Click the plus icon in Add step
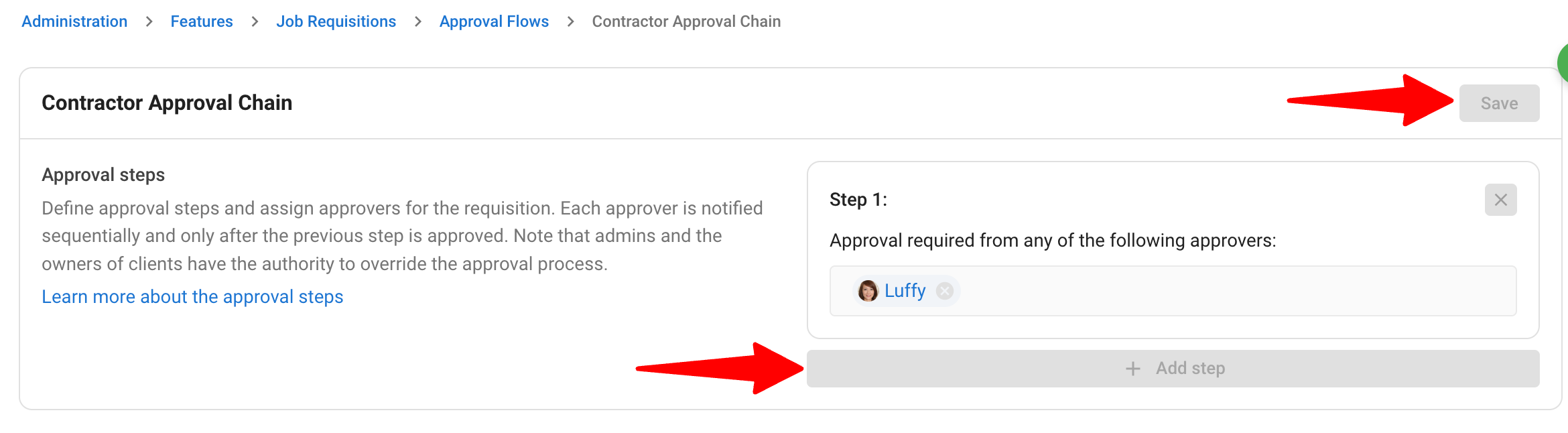The width and height of the screenshot is (1568, 433). tap(1132, 369)
